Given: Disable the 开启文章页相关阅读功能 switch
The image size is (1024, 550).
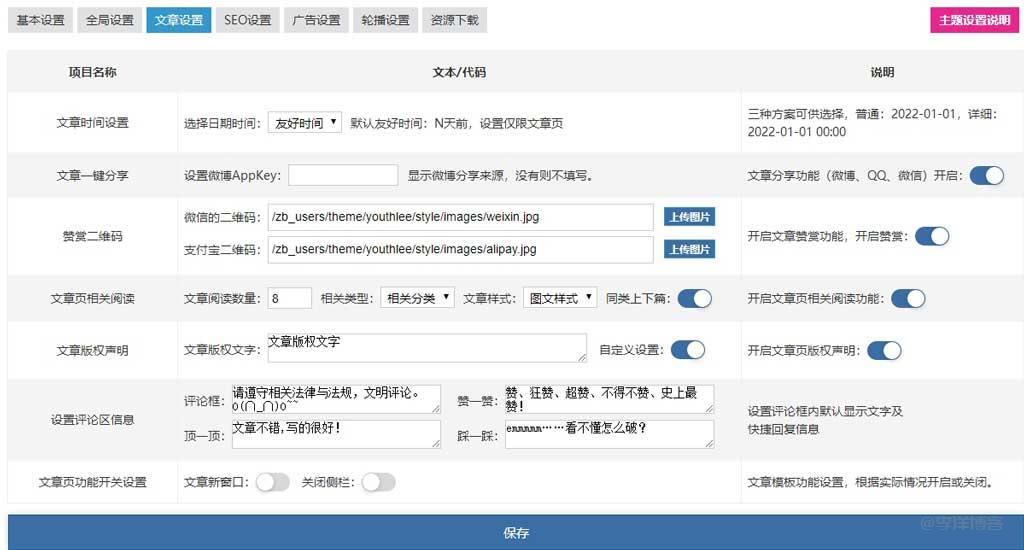Looking at the screenshot, I should click(908, 298).
